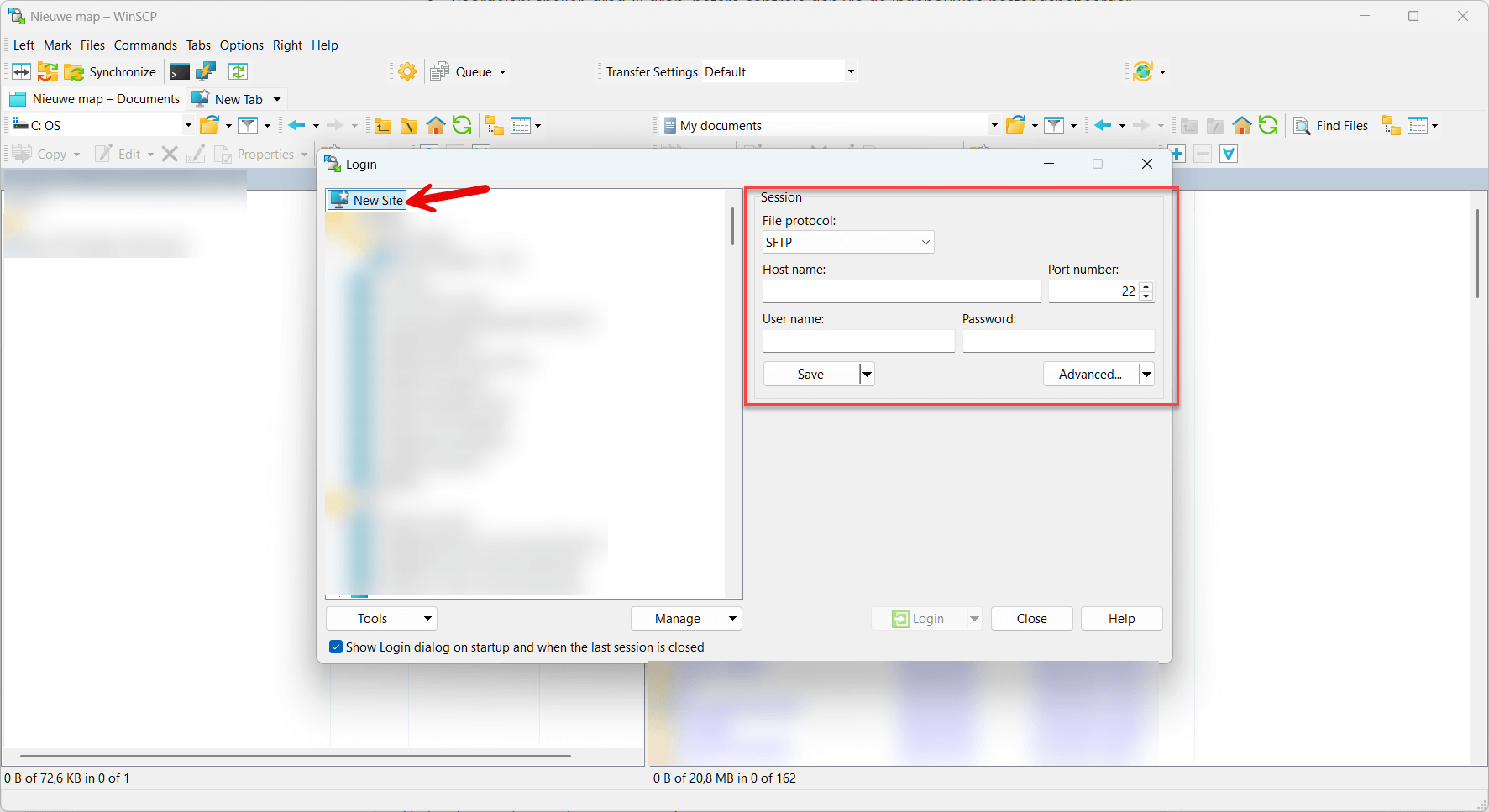The height and width of the screenshot is (812, 1489).
Task: Click the green refresh icon on toolbar
Action: coord(238,71)
